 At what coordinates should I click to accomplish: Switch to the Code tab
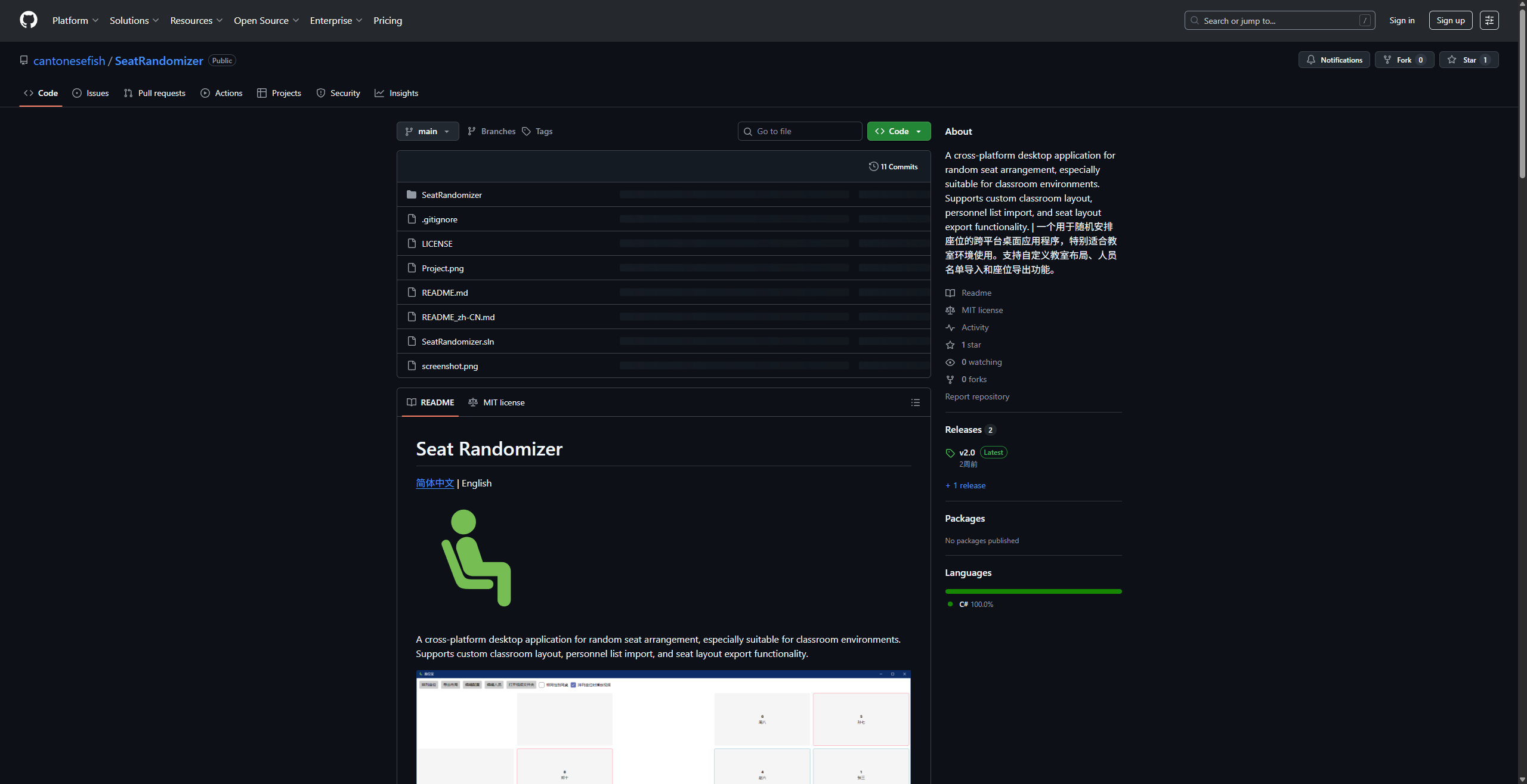[41, 93]
